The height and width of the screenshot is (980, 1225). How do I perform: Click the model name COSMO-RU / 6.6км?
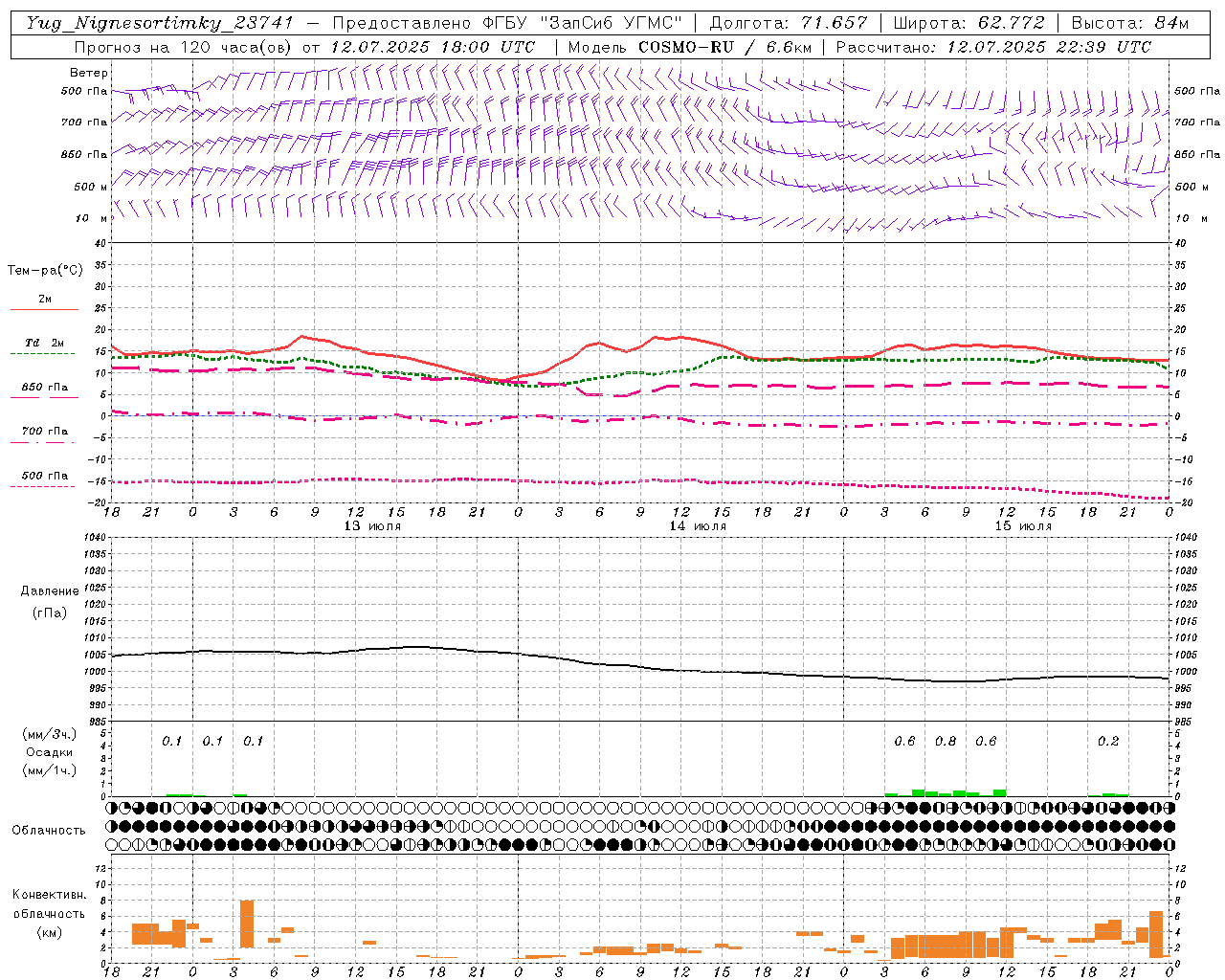point(725,47)
